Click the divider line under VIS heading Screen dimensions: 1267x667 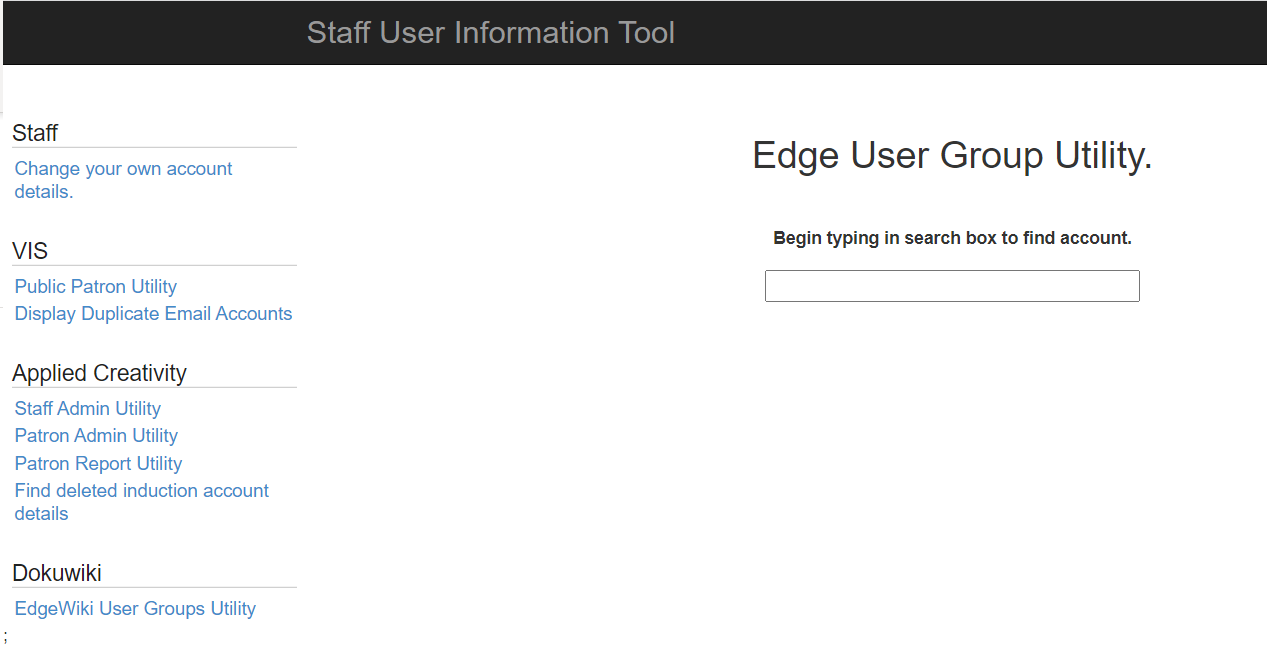point(154,266)
